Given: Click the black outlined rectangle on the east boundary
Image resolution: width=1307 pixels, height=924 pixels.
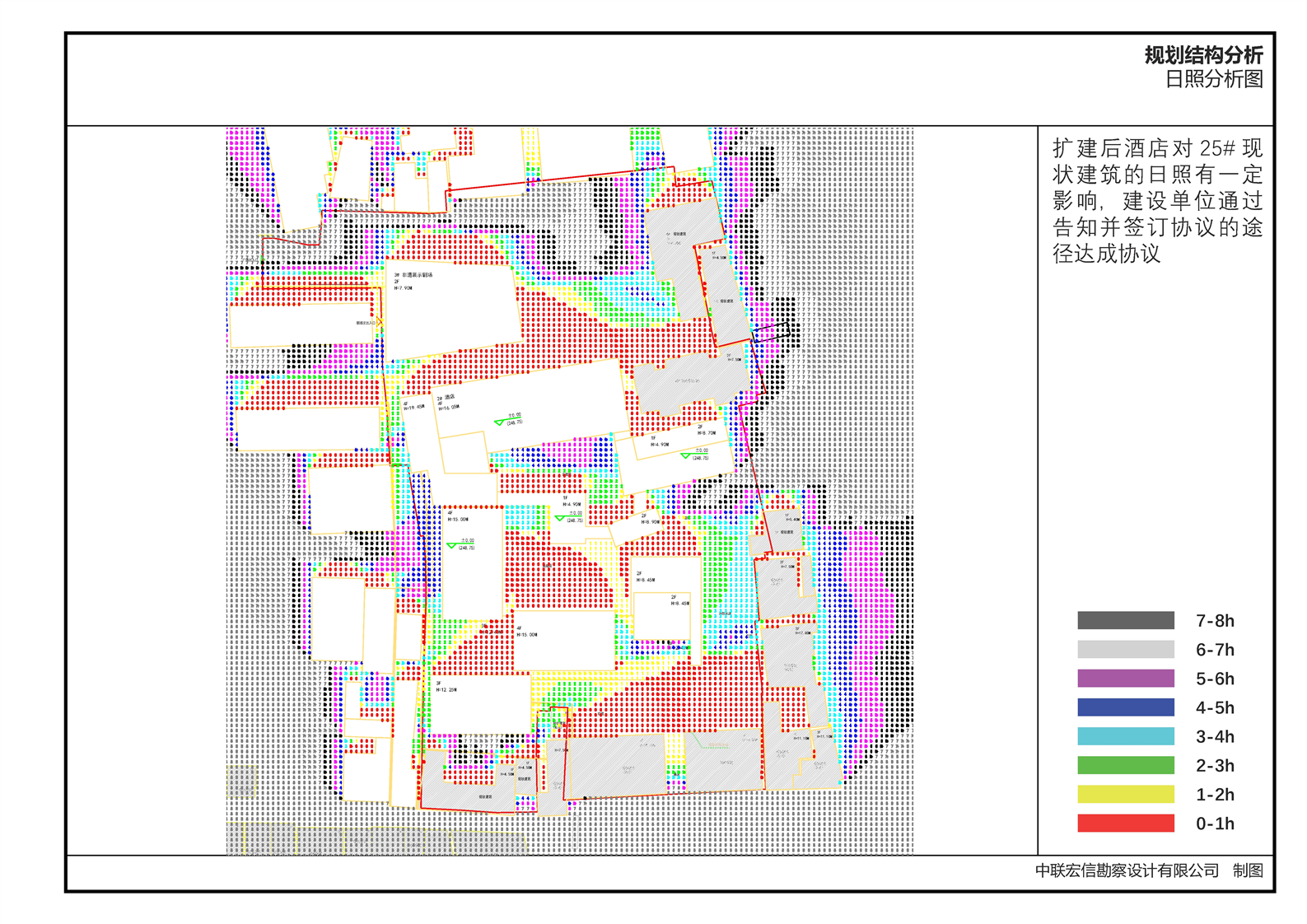Looking at the screenshot, I should [x=771, y=332].
